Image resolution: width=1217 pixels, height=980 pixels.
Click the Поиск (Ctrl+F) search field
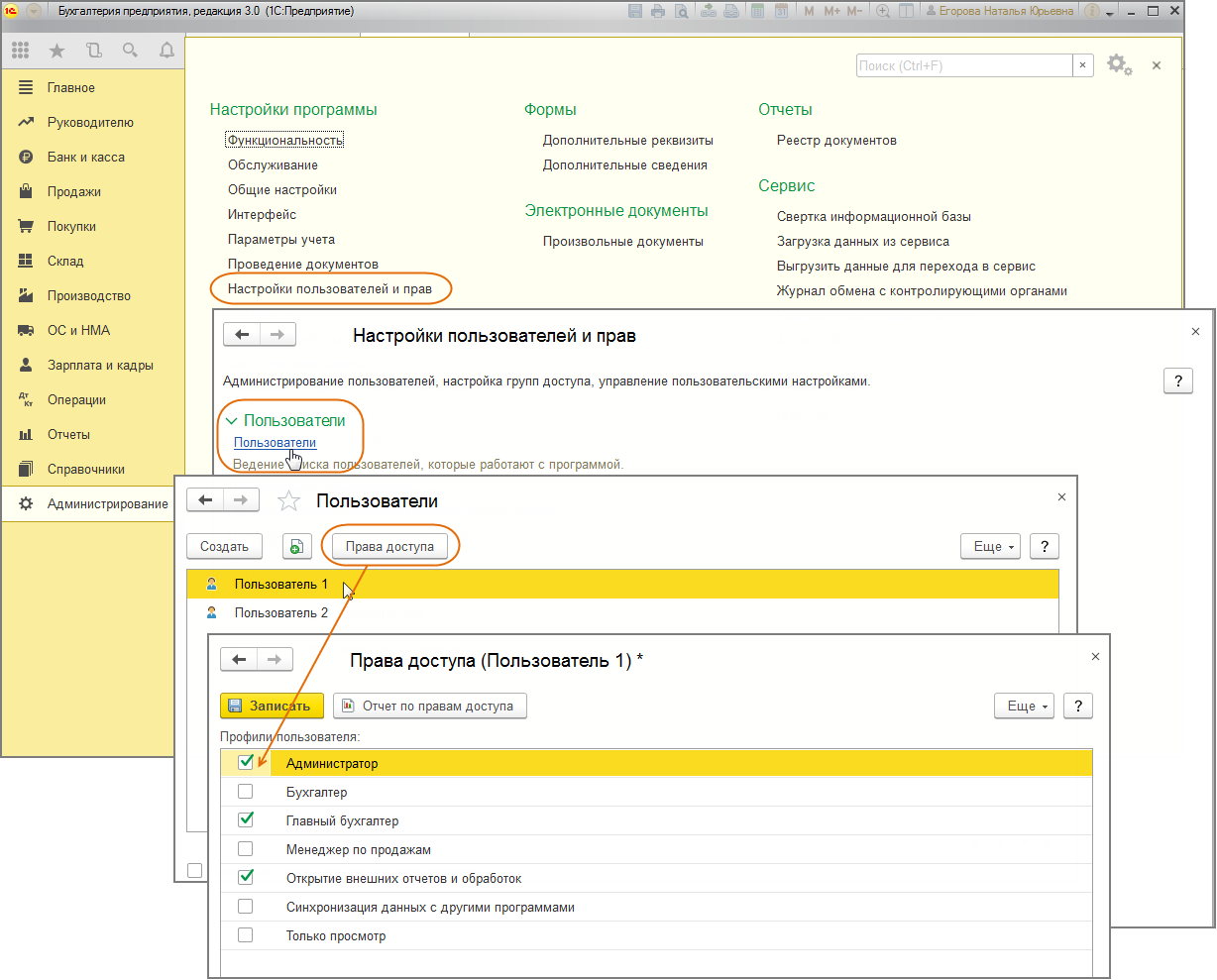[964, 65]
